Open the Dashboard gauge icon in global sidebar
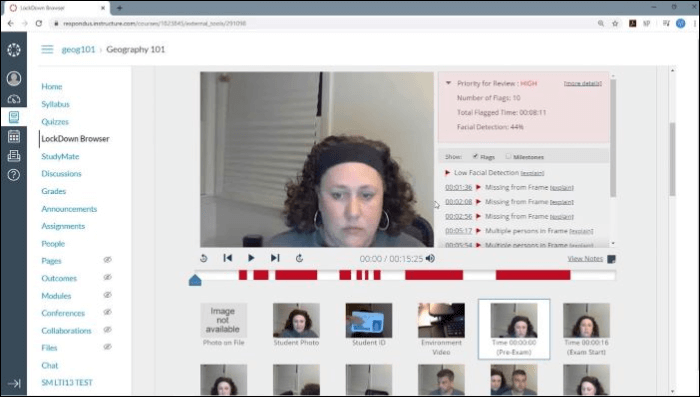 point(14,99)
